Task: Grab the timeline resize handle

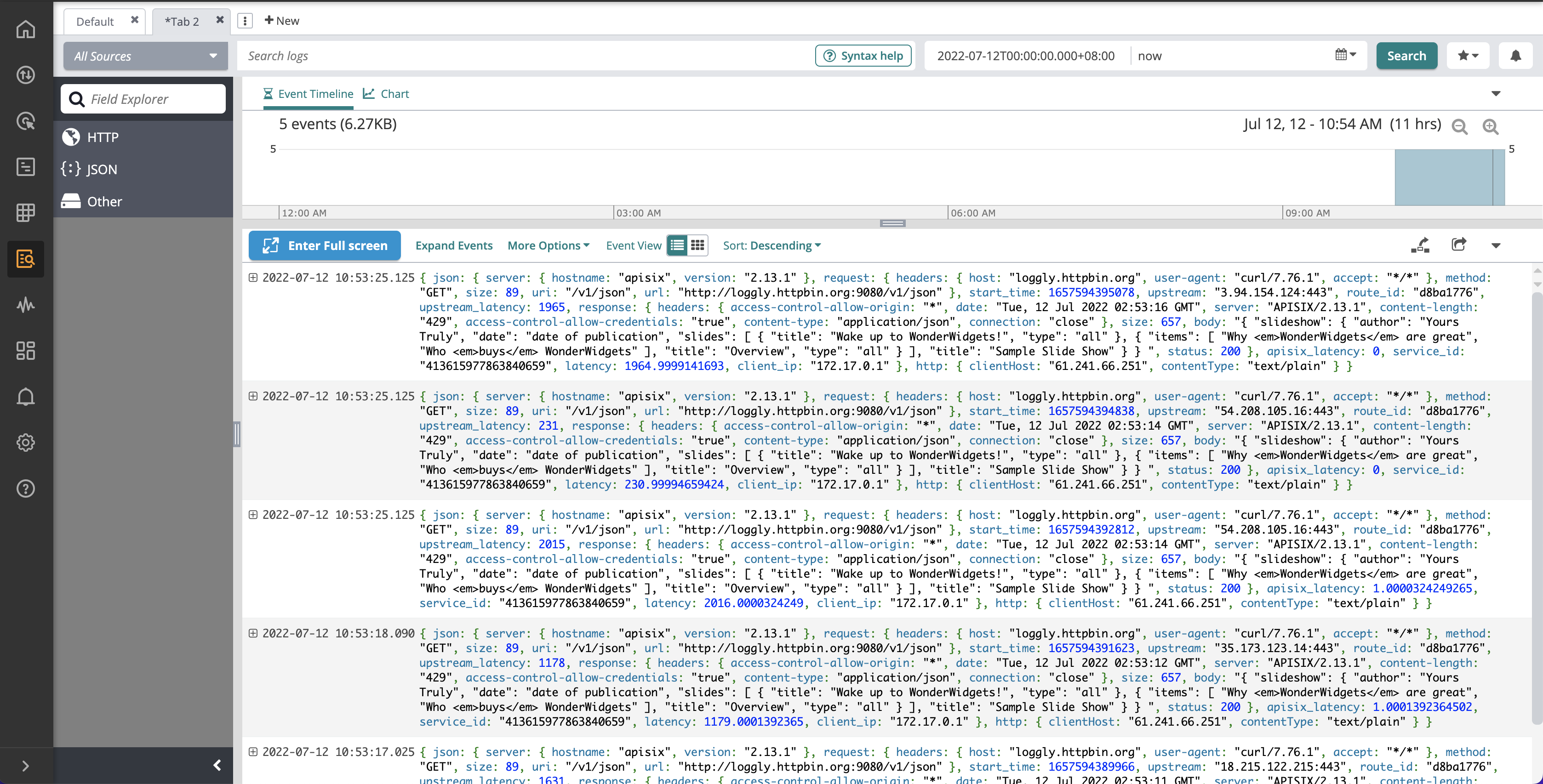Action: (x=892, y=223)
